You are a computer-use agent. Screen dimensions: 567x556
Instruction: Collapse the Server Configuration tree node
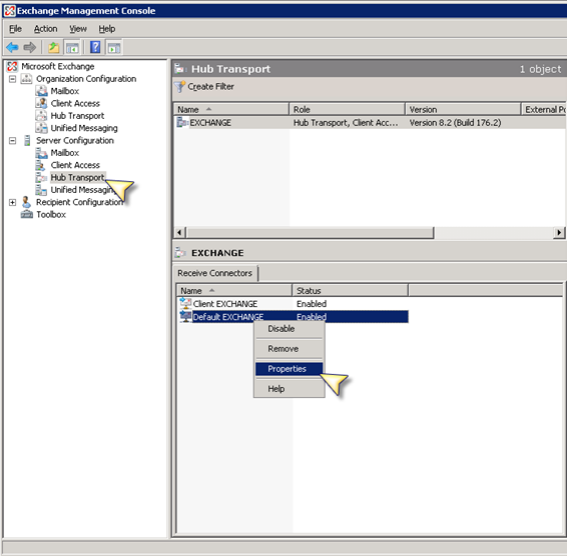coord(12,141)
